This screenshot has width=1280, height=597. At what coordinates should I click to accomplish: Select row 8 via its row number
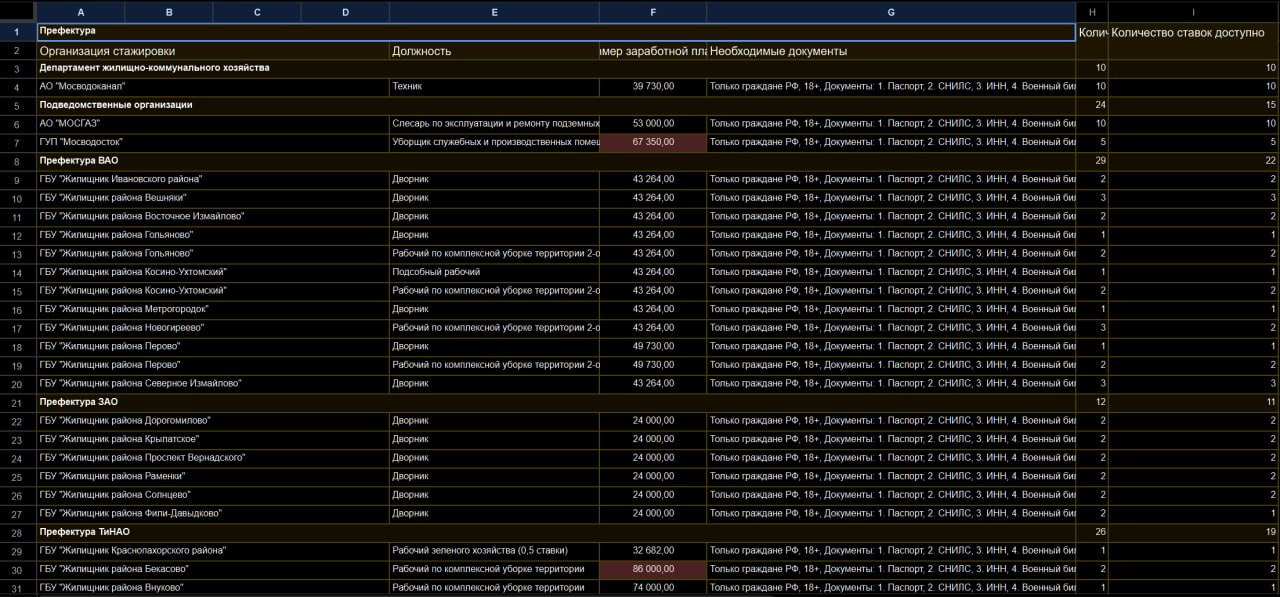[x=17, y=160]
